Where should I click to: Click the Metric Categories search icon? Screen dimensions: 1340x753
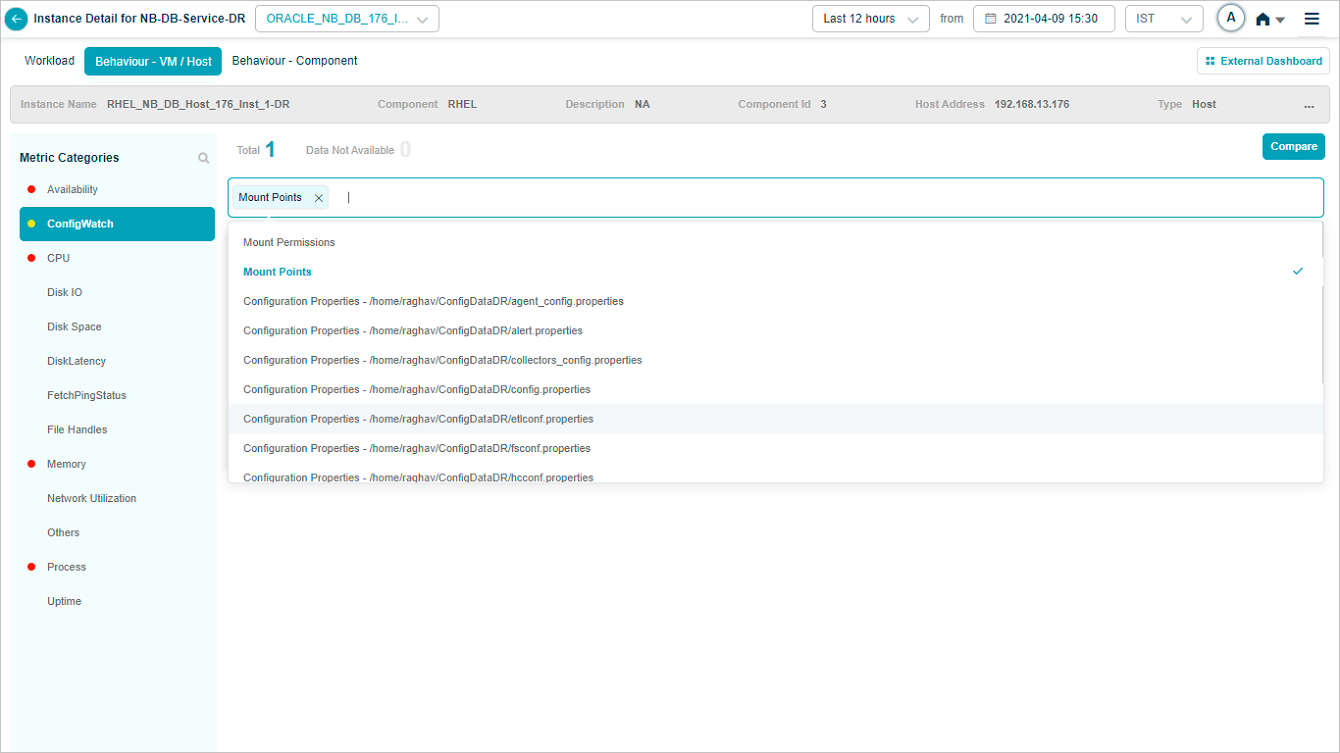[203, 158]
